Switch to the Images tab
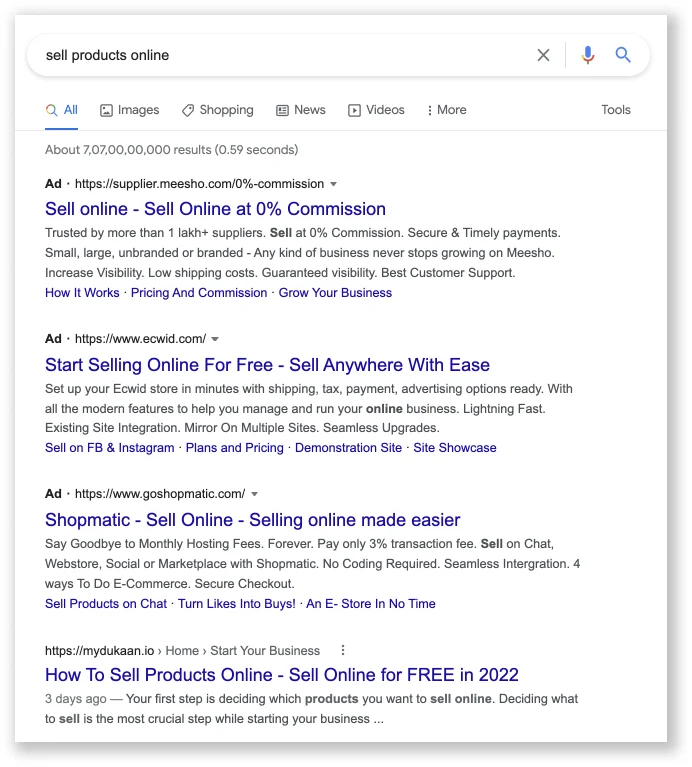Screen dimensions: 692x767 coord(130,110)
